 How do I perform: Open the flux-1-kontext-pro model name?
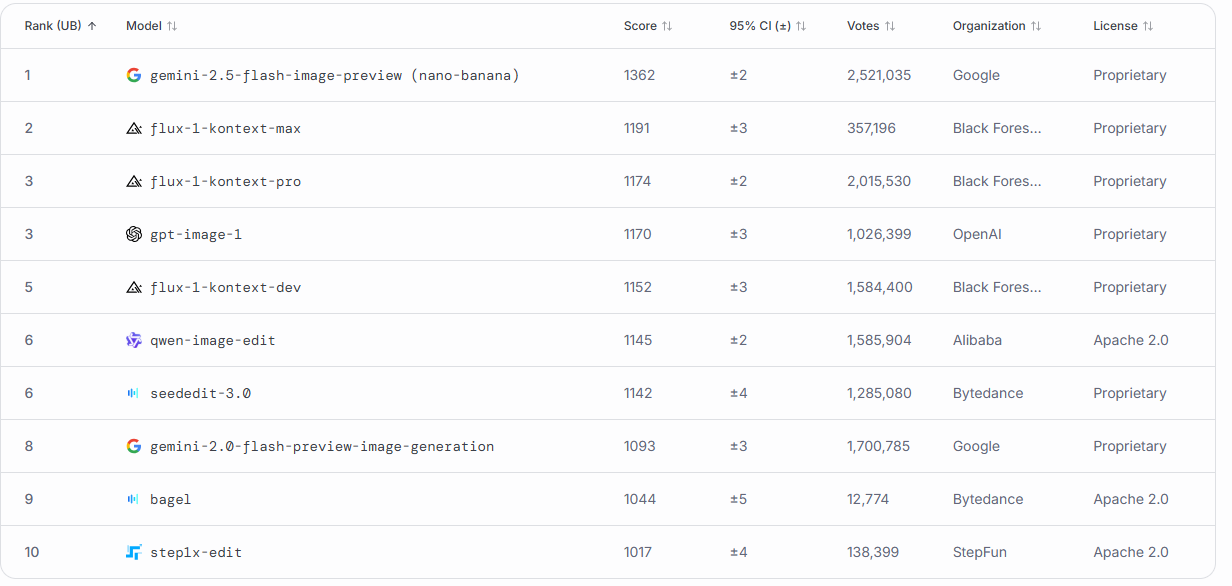pos(226,181)
